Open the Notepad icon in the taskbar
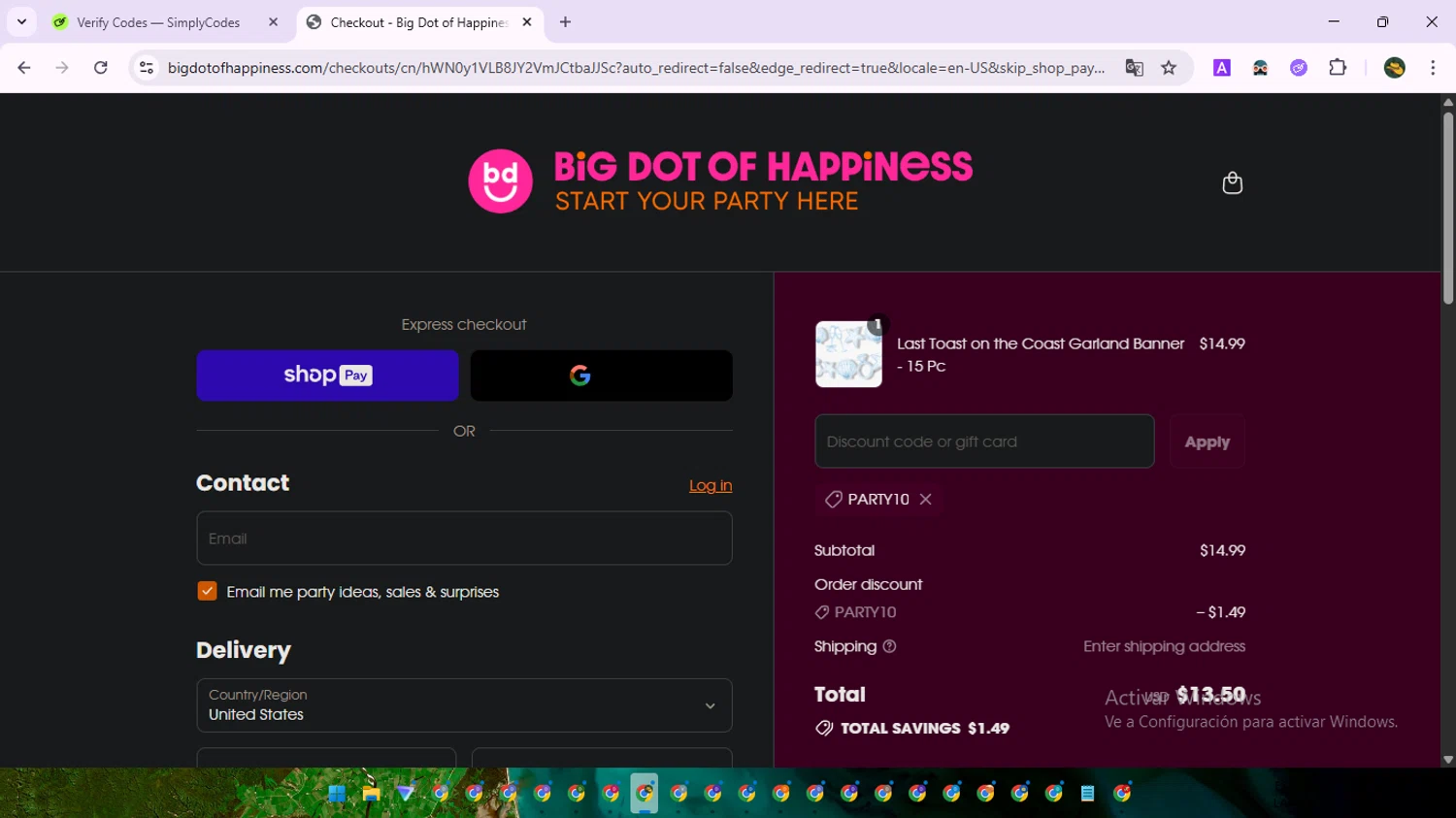The height and width of the screenshot is (818, 1456). pos(1087,794)
